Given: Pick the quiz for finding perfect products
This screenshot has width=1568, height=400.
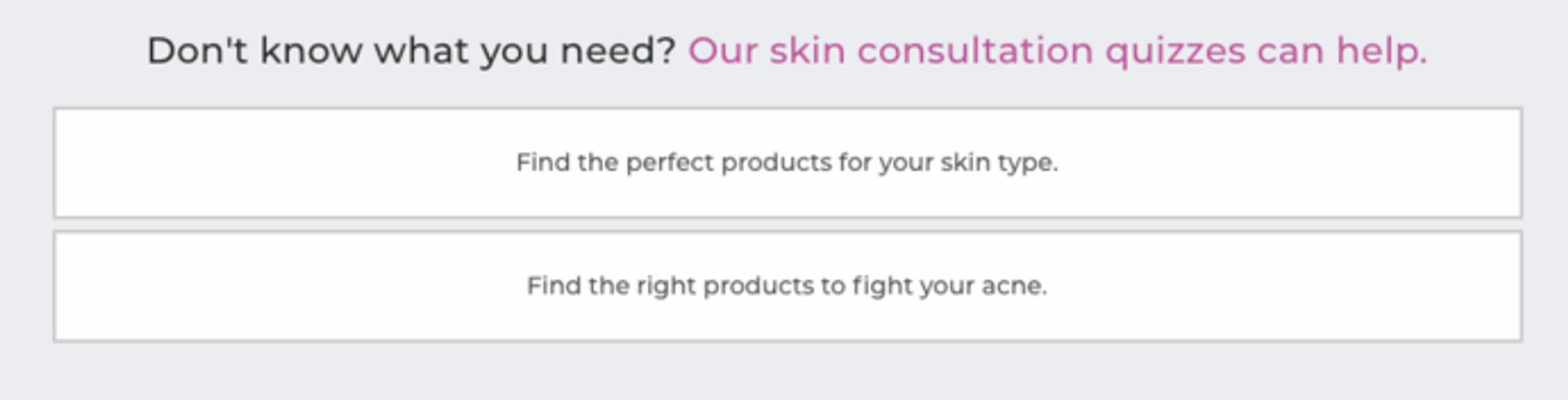Looking at the screenshot, I should (786, 162).
